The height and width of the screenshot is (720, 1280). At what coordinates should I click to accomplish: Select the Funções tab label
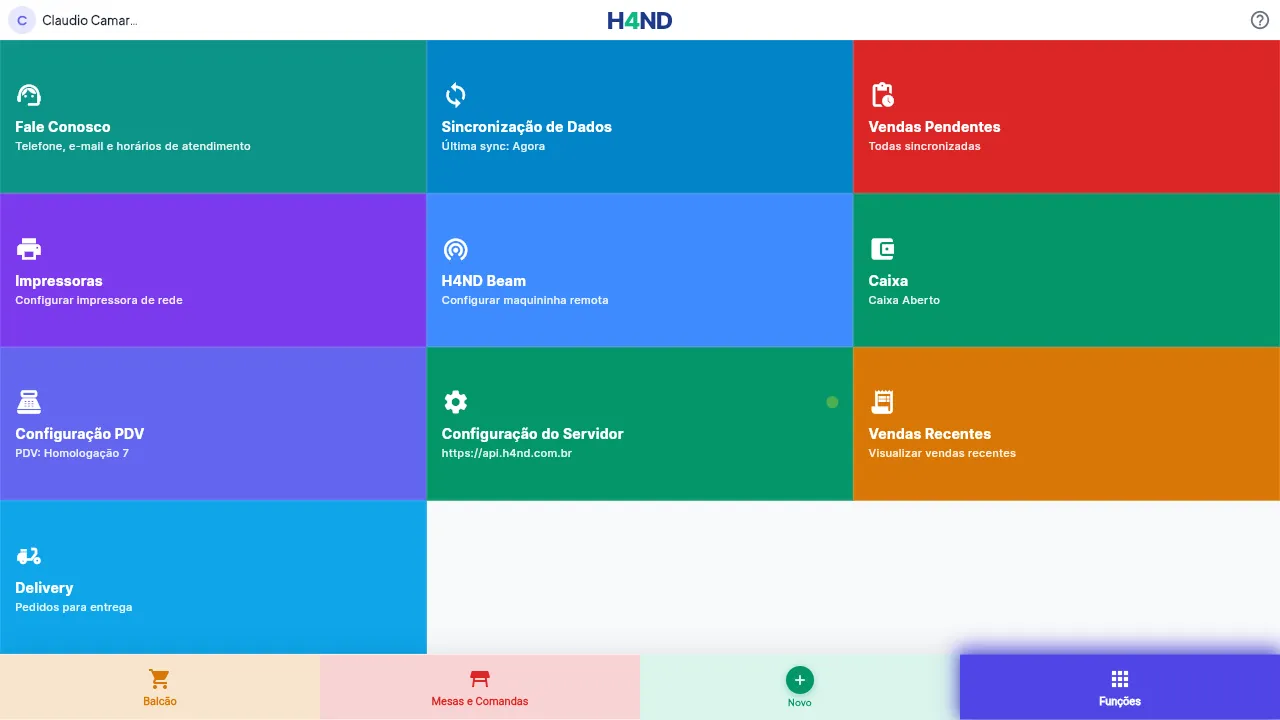[x=1120, y=701]
